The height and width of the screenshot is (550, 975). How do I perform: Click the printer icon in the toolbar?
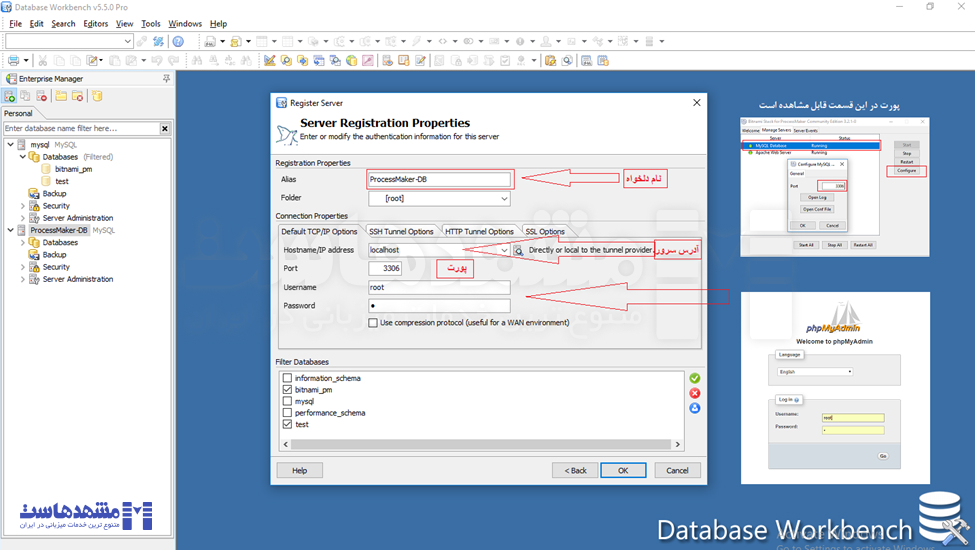point(13,60)
